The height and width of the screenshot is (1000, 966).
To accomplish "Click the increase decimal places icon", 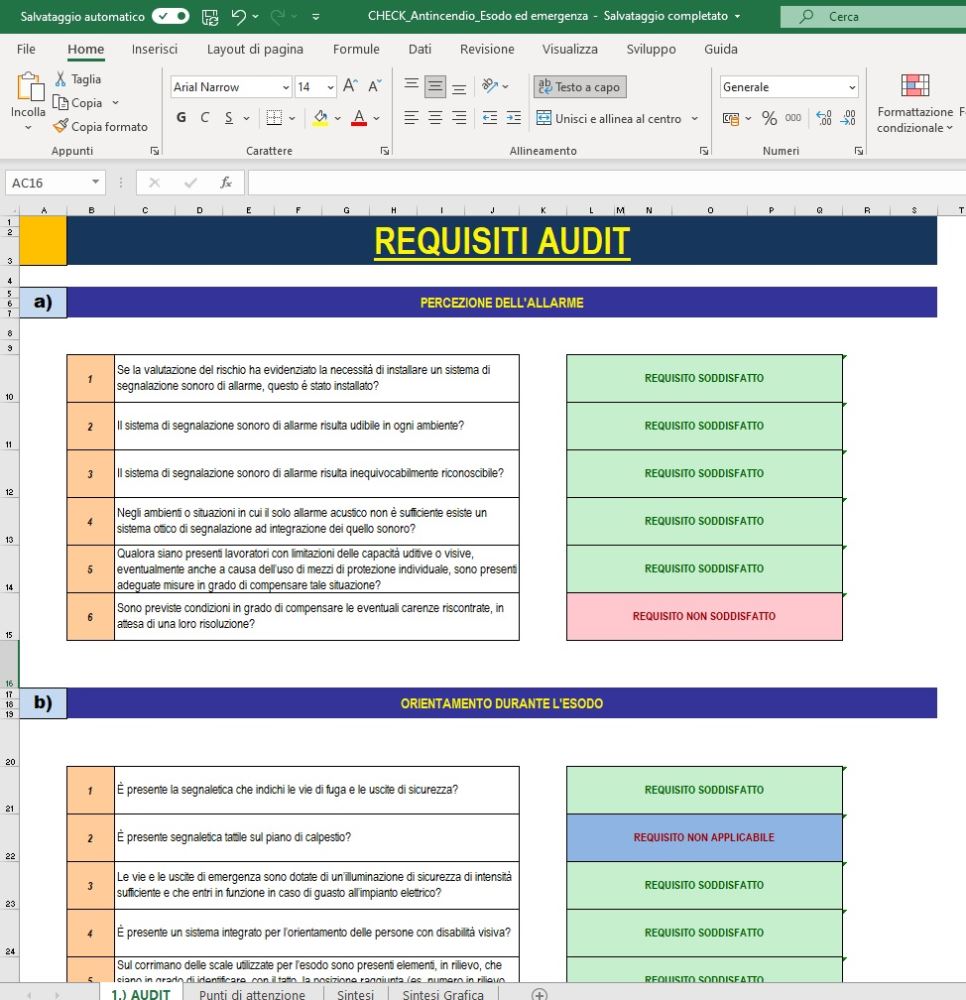I will click(824, 118).
